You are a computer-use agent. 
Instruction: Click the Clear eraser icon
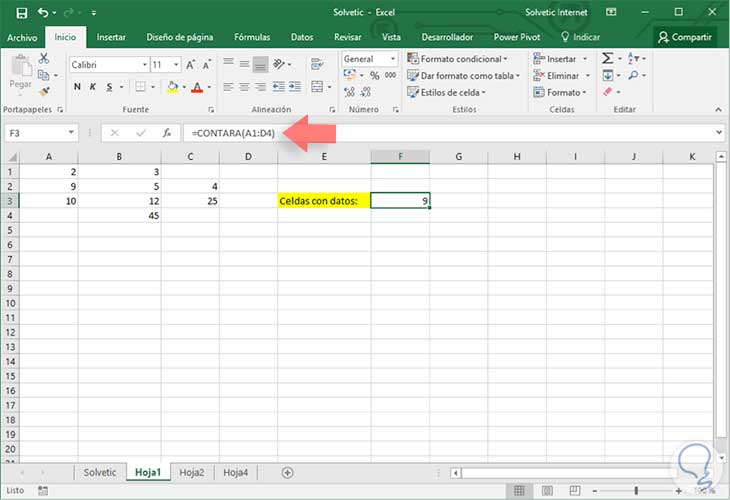pos(608,92)
